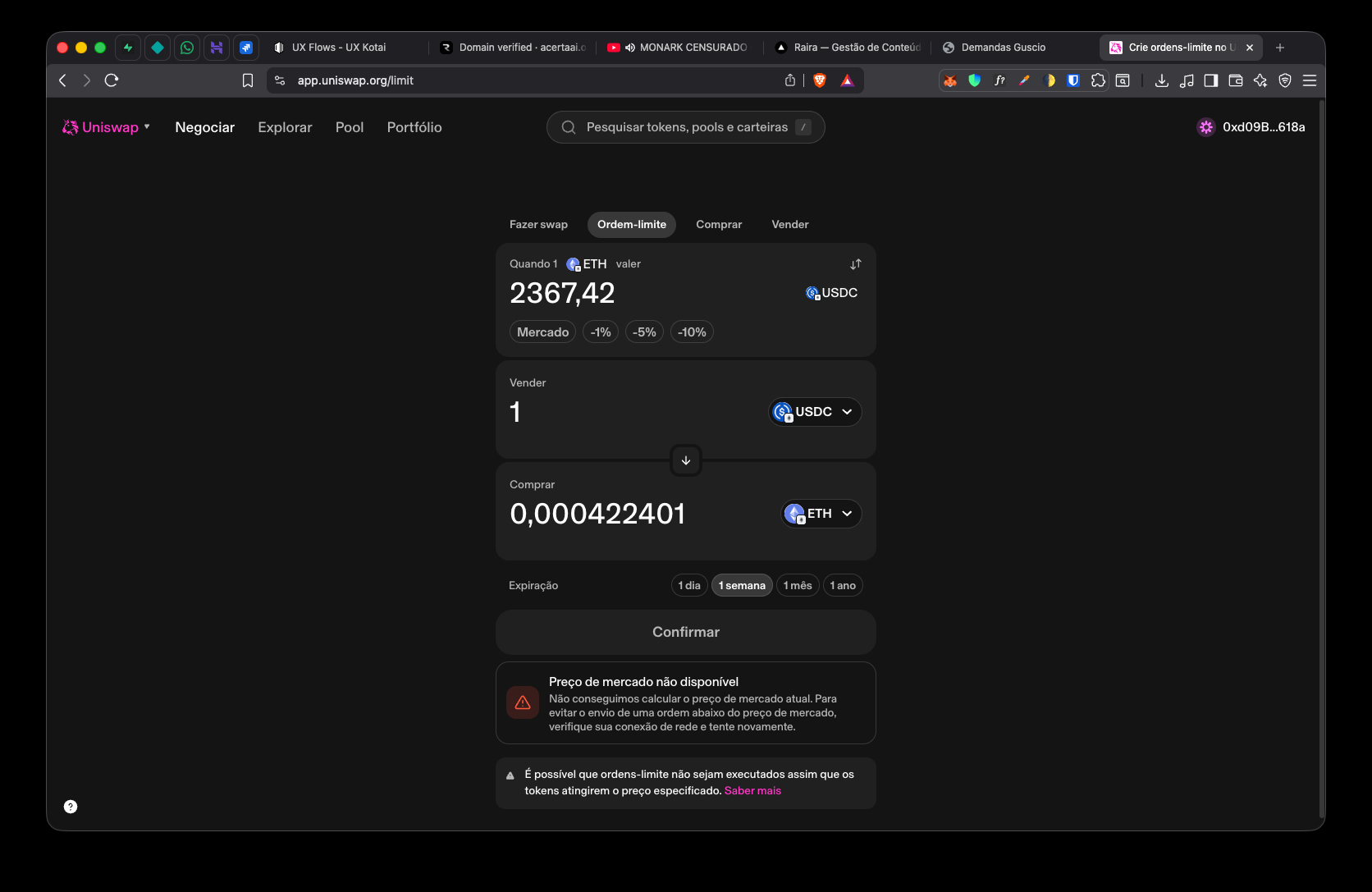Edit the sell amount field

515,412
